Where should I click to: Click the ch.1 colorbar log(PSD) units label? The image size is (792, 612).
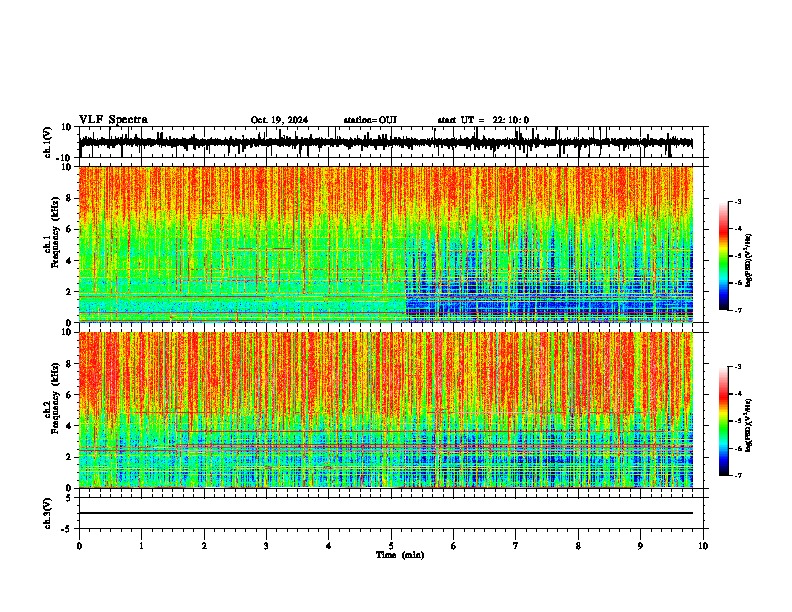(x=748, y=260)
